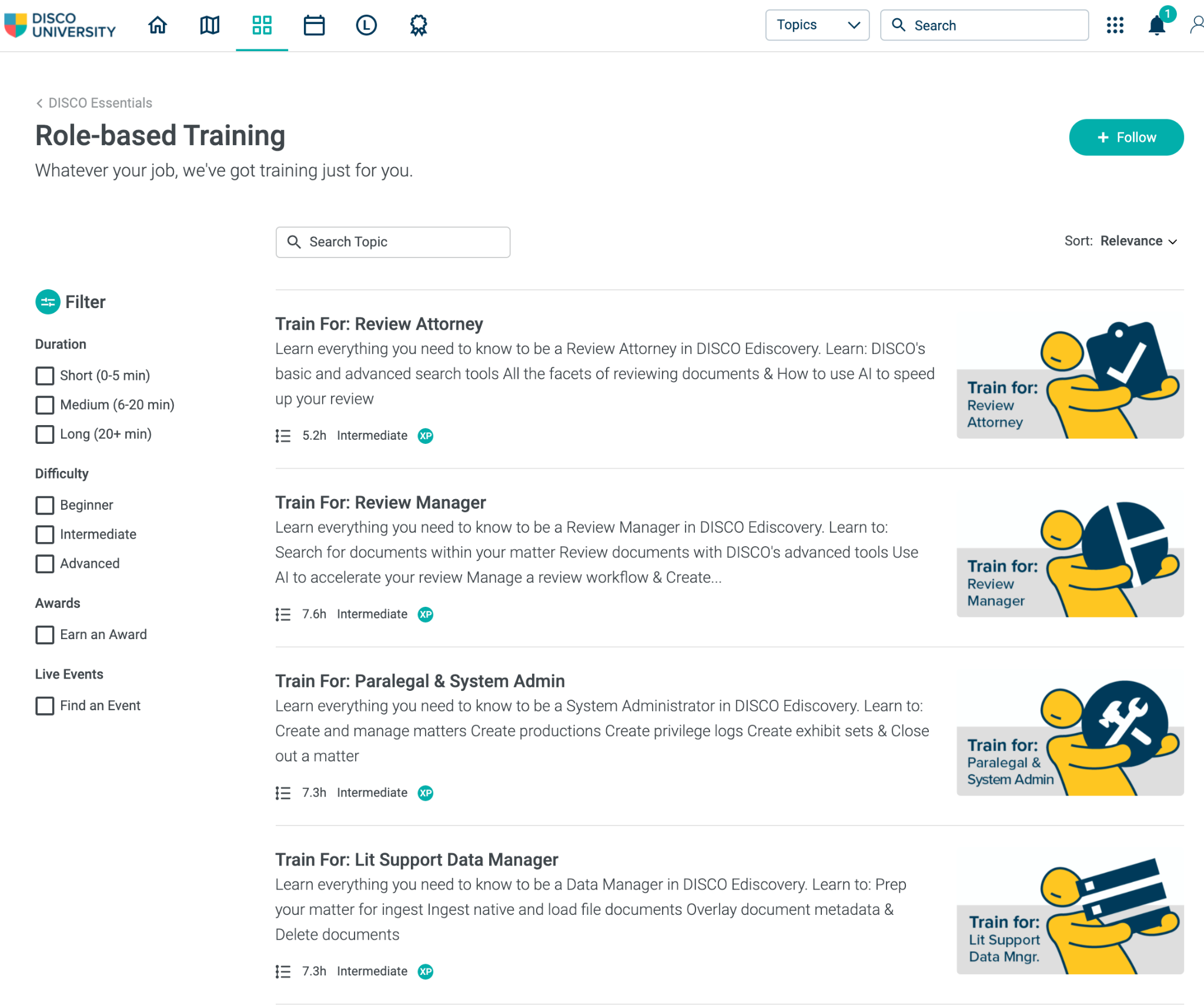
Task: Click list icon under Lit Support Data Manager
Action: click(x=283, y=972)
